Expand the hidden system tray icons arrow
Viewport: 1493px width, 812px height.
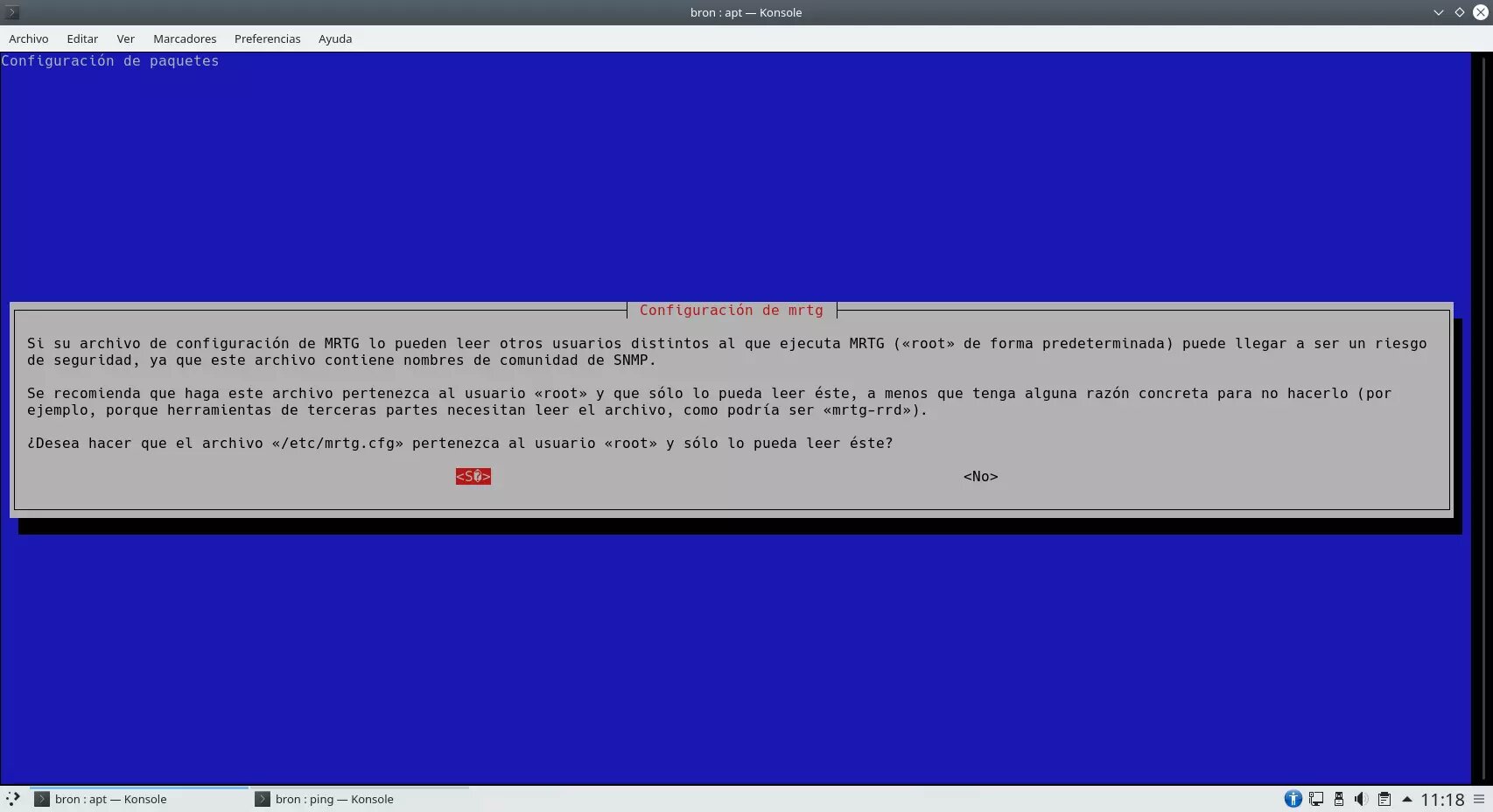coord(1406,799)
